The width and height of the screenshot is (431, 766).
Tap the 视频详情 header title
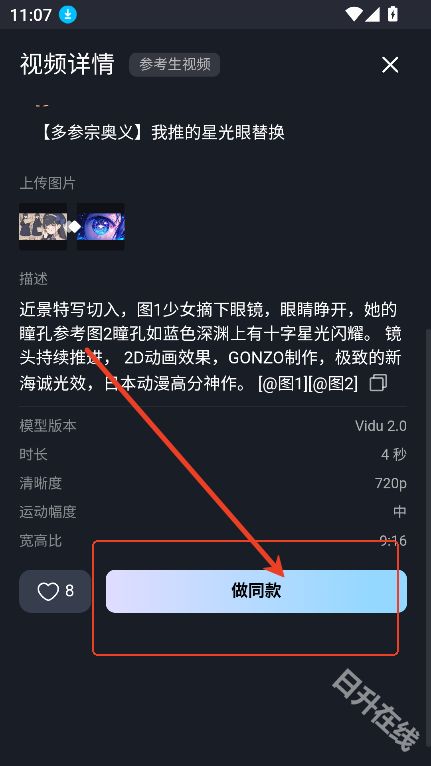(x=67, y=64)
